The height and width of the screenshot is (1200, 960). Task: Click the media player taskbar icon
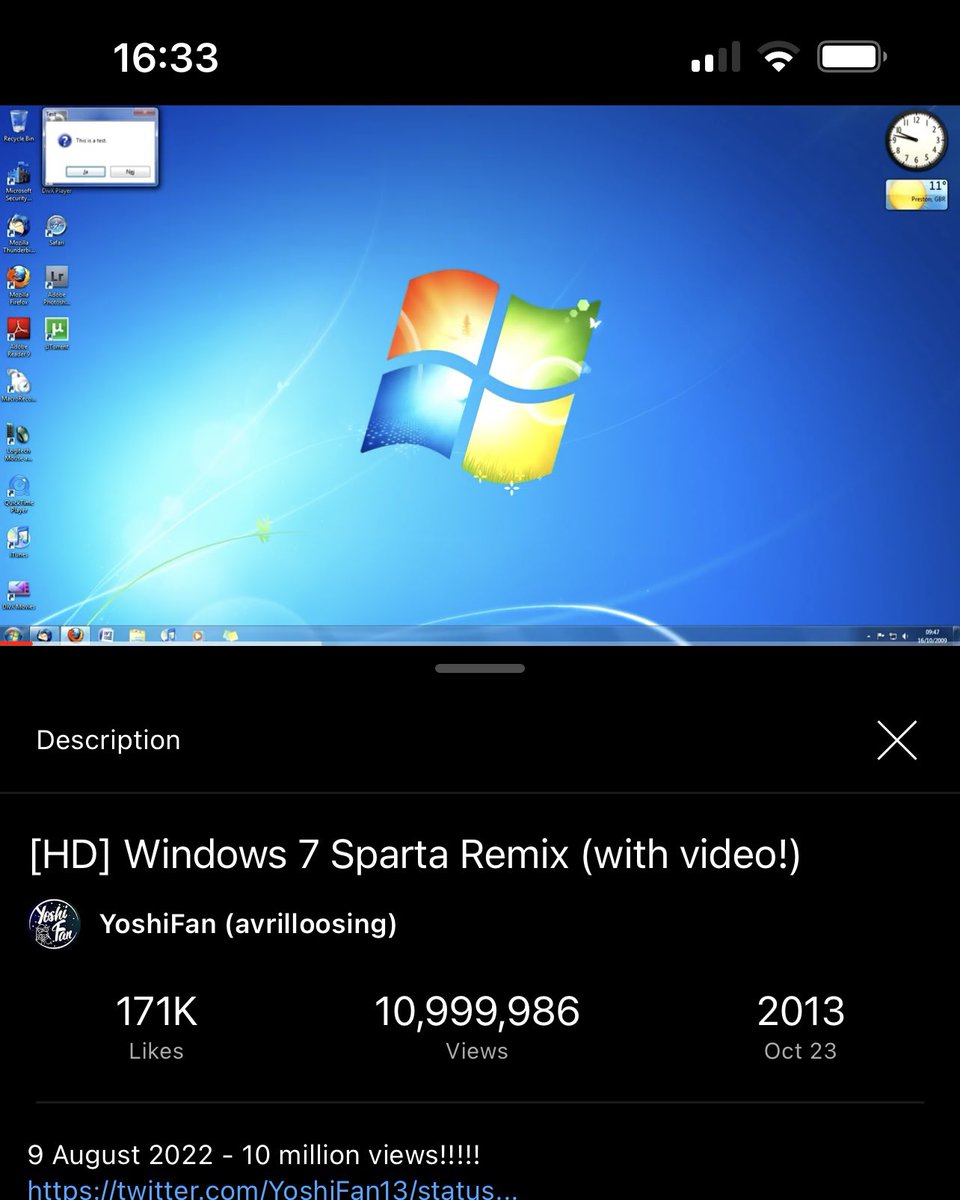[x=198, y=635]
